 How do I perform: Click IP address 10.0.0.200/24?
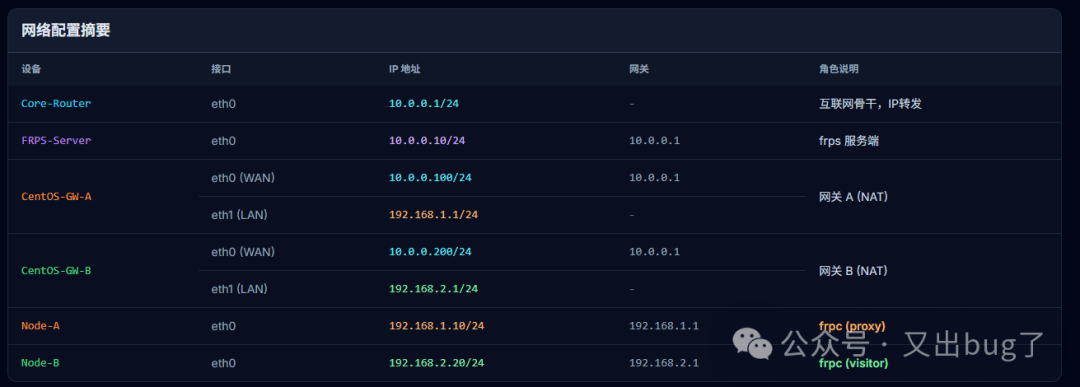point(430,252)
